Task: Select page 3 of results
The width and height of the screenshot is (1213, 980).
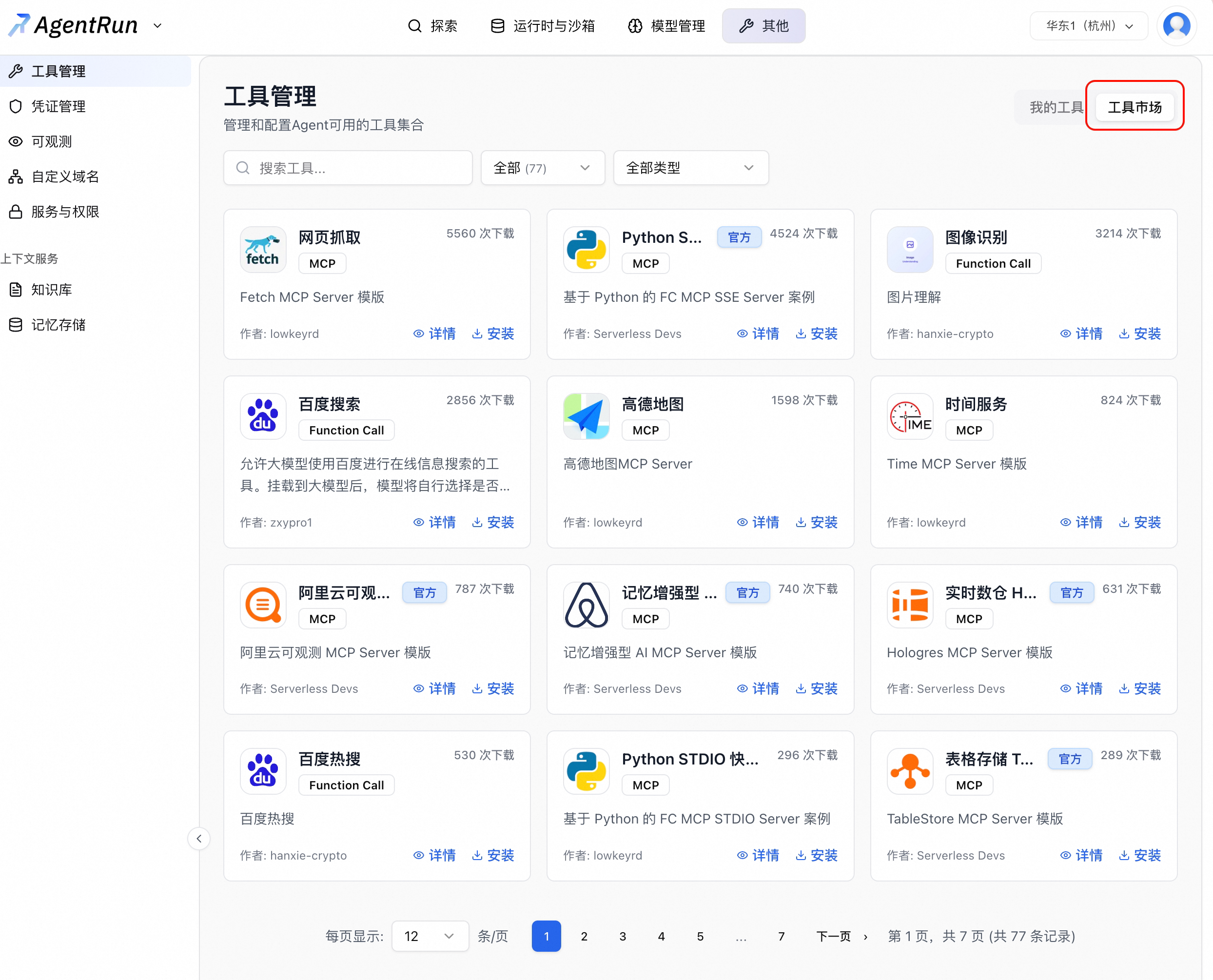Action: click(623, 936)
